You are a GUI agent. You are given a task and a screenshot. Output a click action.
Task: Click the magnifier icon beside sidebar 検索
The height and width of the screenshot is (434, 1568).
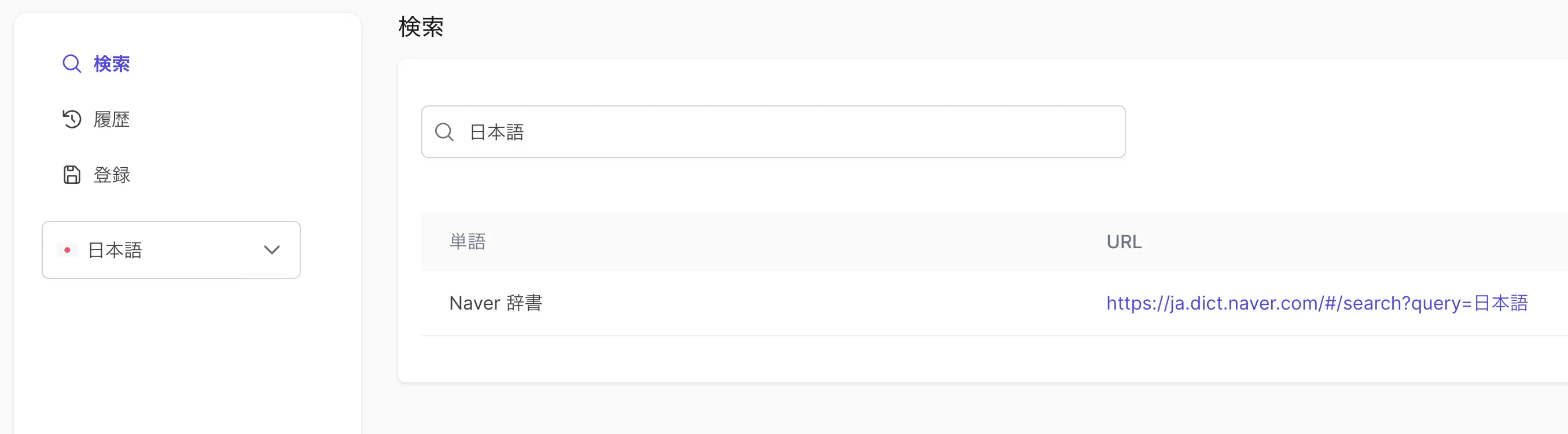click(72, 64)
